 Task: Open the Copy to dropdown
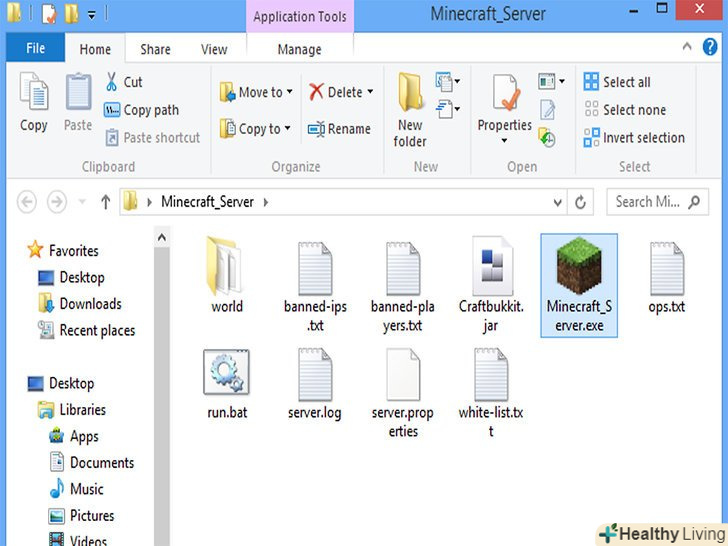255,129
